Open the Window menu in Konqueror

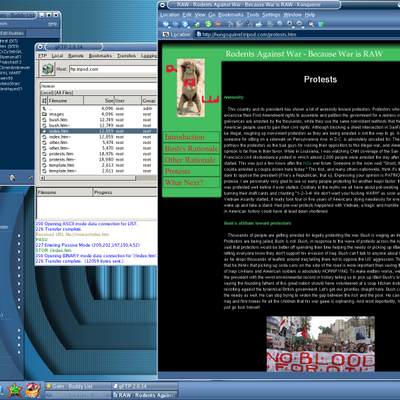pyautogui.click(x=292, y=15)
